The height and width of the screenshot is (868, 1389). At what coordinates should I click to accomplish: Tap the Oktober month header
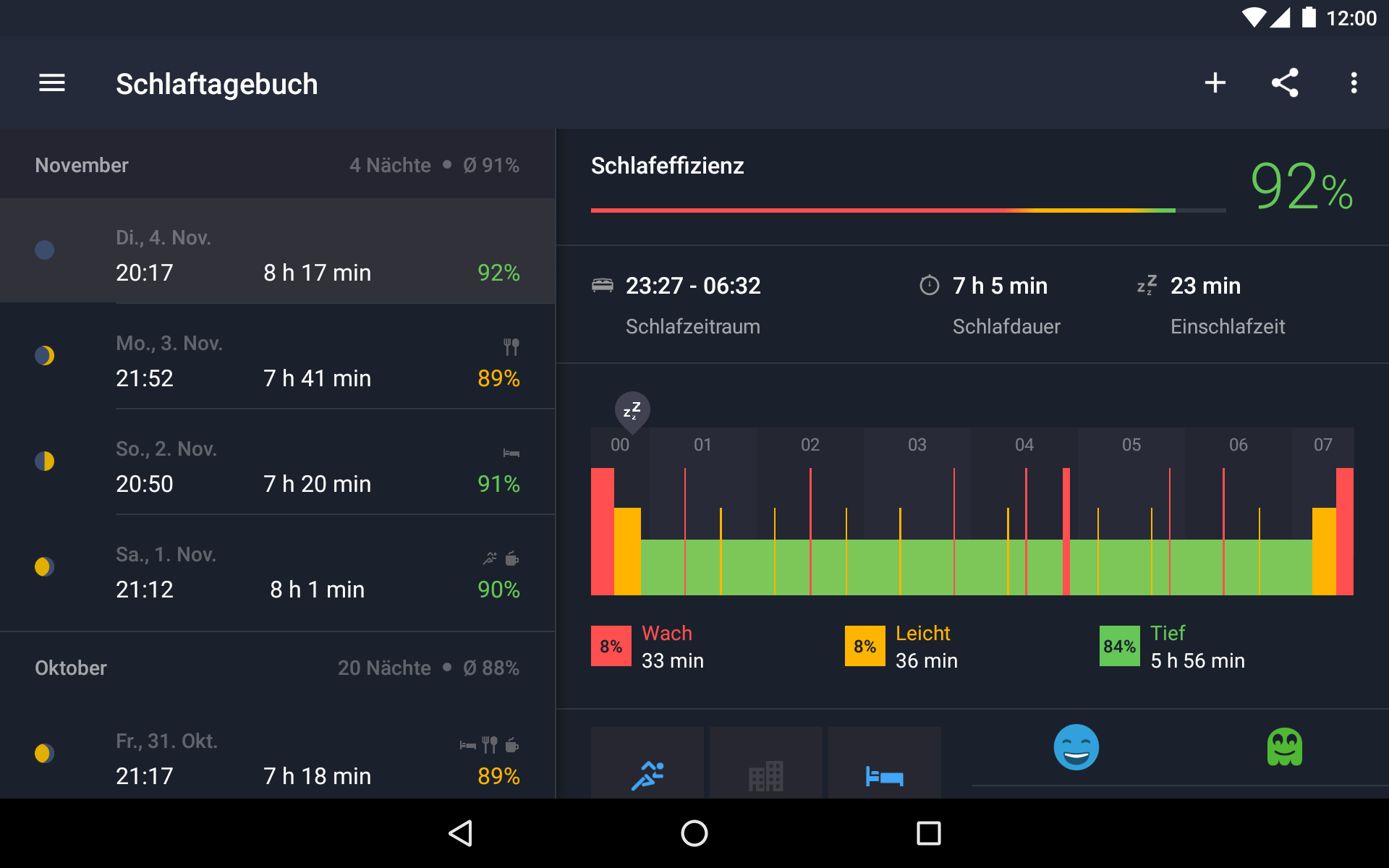click(x=278, y=668)
